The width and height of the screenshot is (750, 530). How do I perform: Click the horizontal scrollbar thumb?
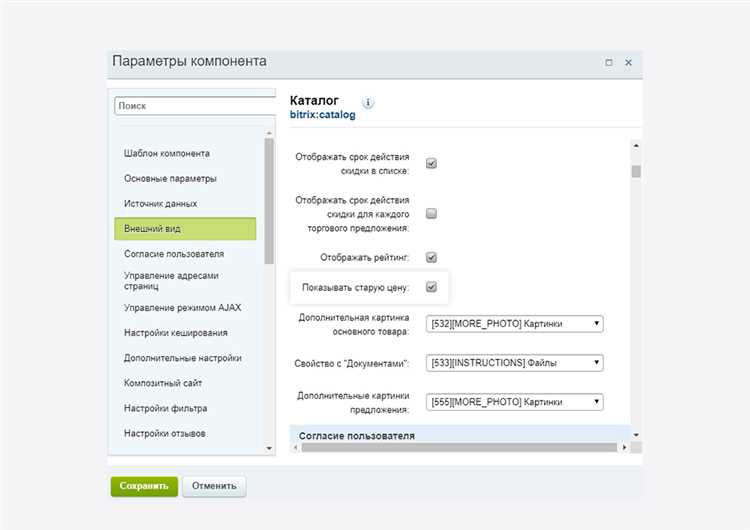pyautogui.click(x=459, y=448)
